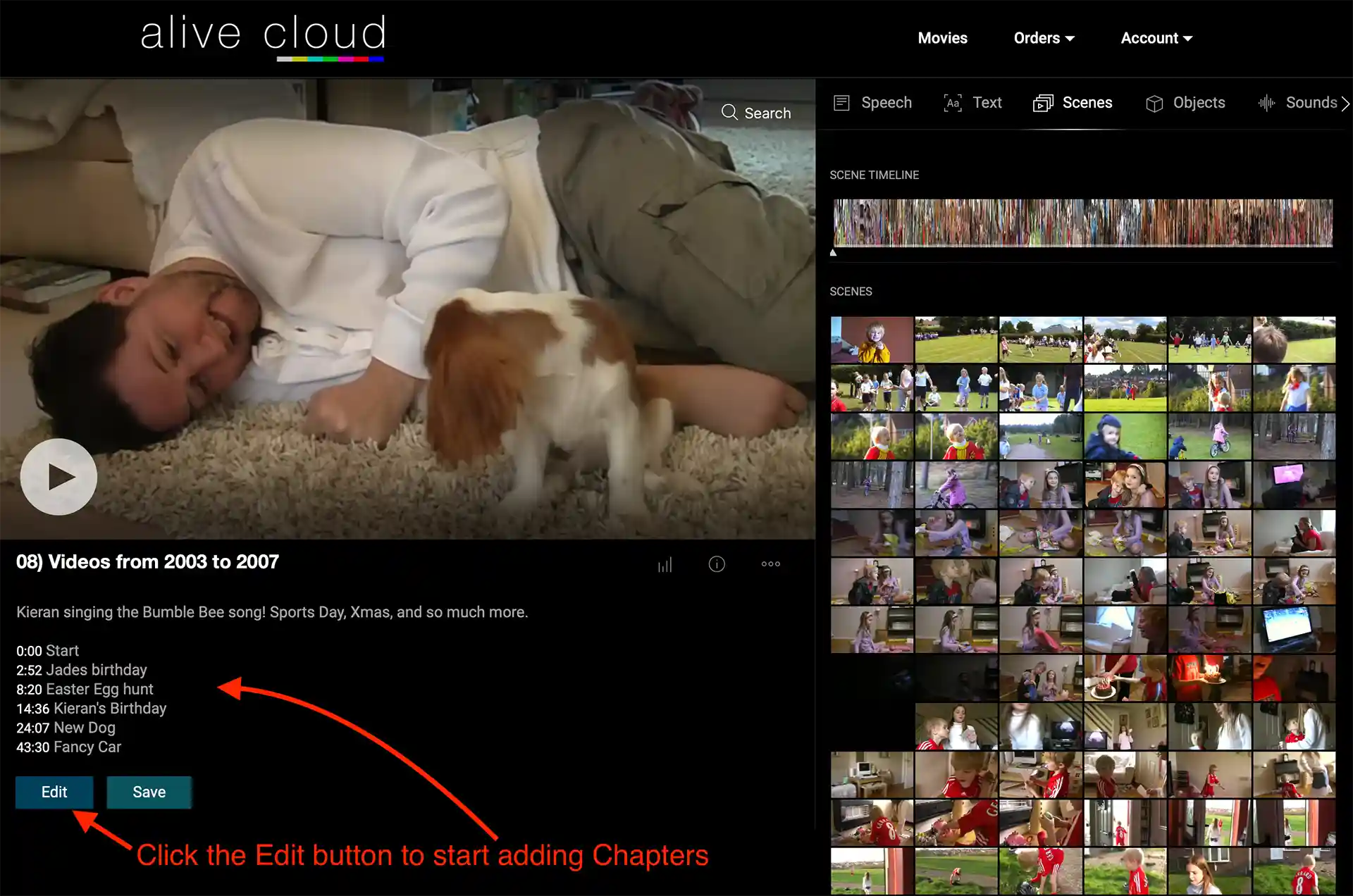Screen dimensions: 1353x896
Task: Click the Scenes tab film icon
Action: click(1043, 103)
